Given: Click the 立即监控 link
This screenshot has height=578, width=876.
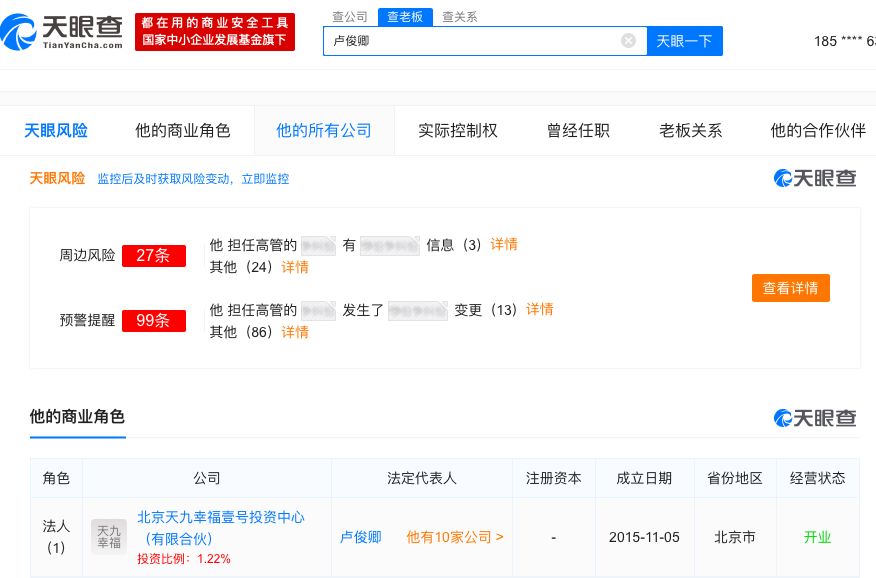Looking at the screenshot, I should point(265,179).
